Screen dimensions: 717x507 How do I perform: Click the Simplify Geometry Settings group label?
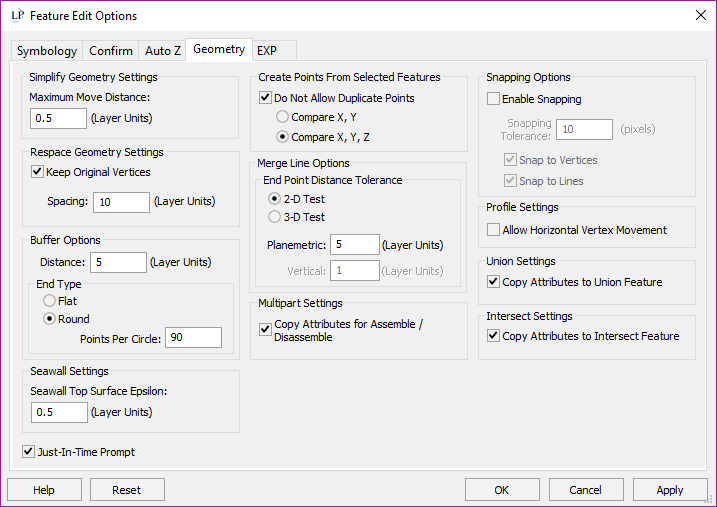tap(93, 77)
